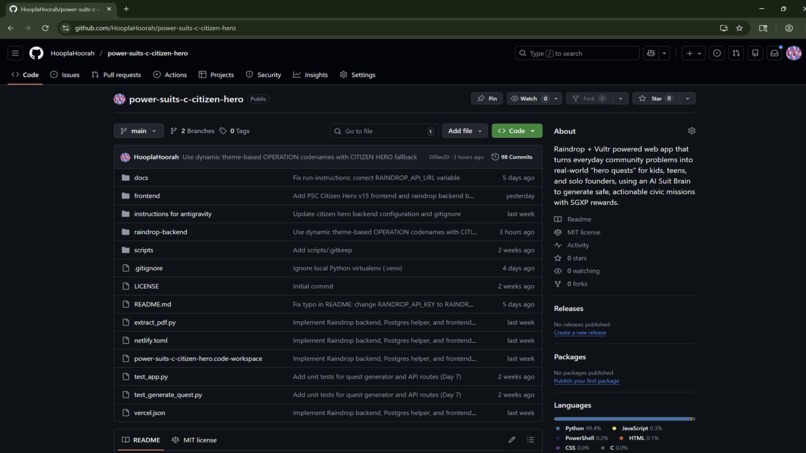Open the test_generate_quest.py file

[168, 394]
